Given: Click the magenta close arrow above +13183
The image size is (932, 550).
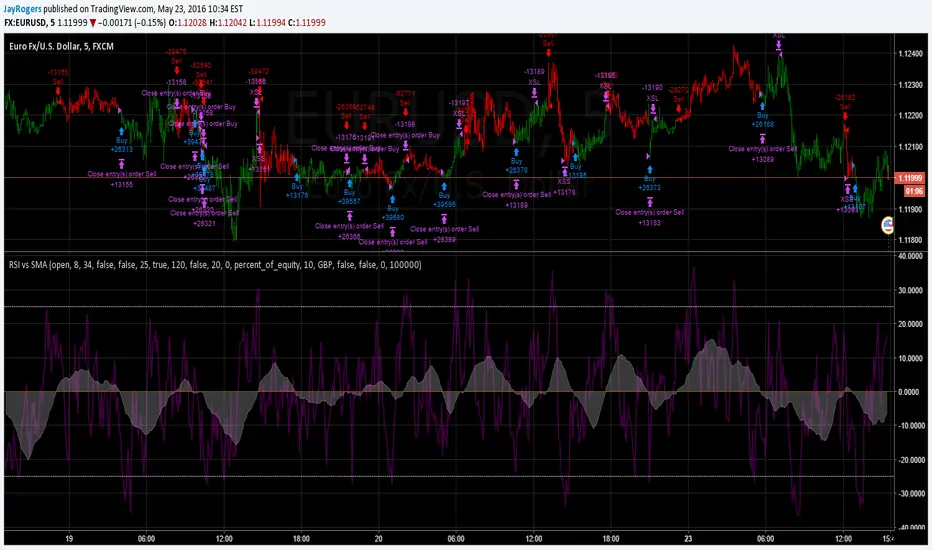Looking at the screenshot, I should [x=650, y=203].
